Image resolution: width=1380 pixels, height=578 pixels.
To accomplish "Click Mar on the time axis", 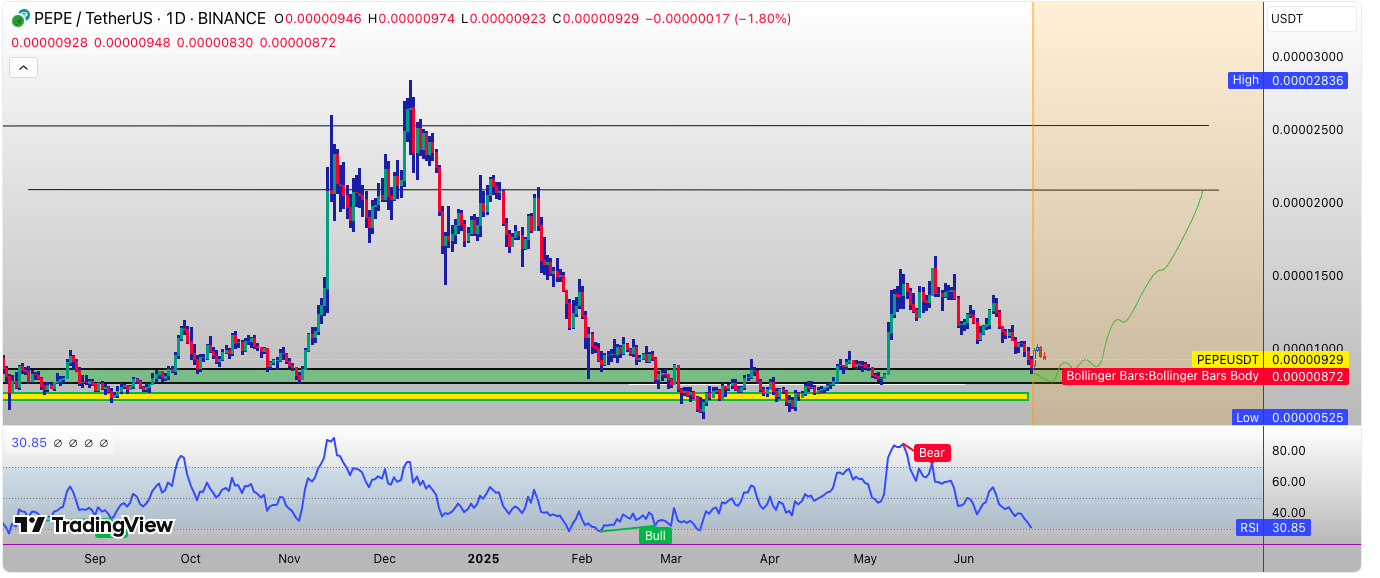I will point(671,559).
